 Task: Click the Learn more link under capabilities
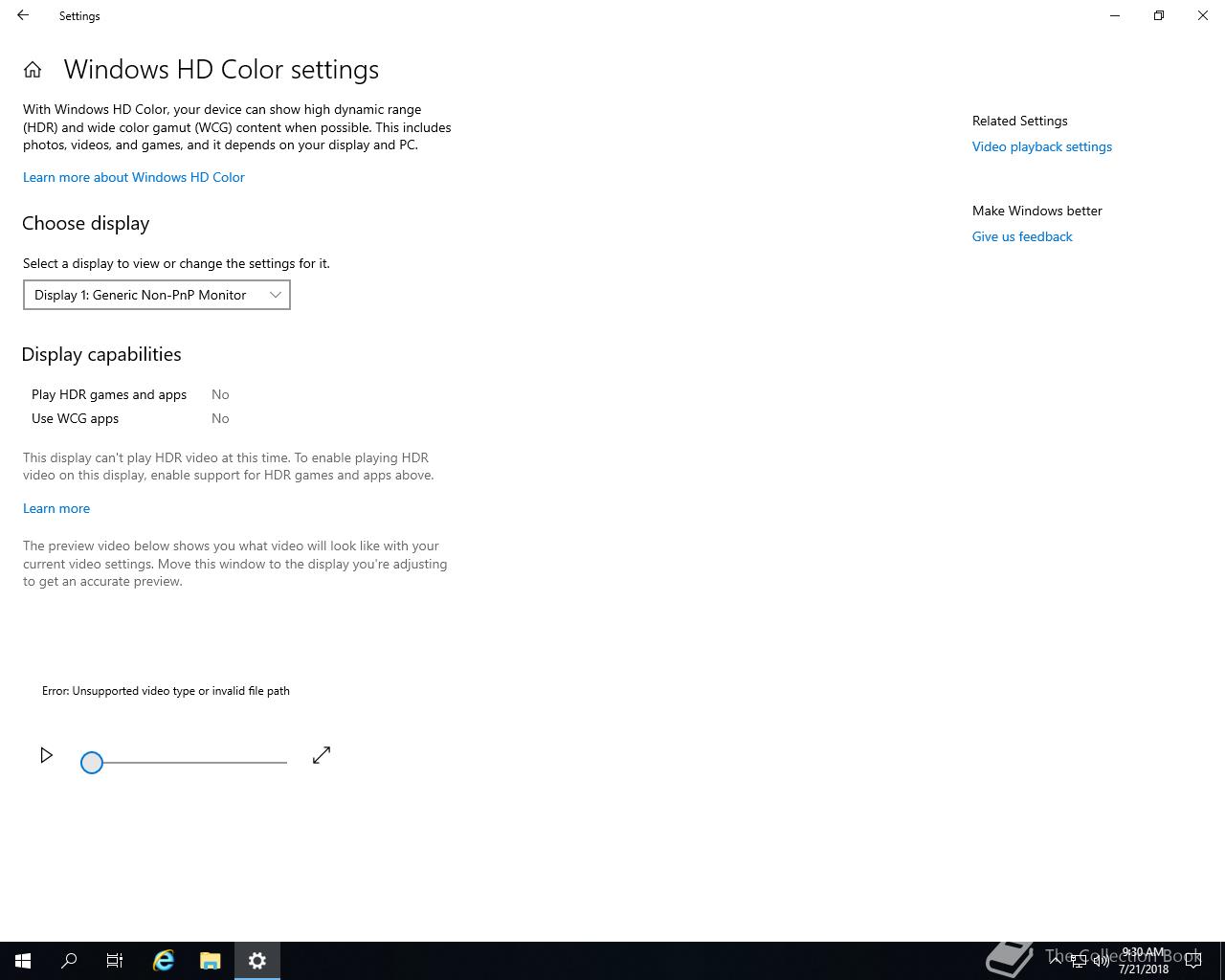pos(56,508)
